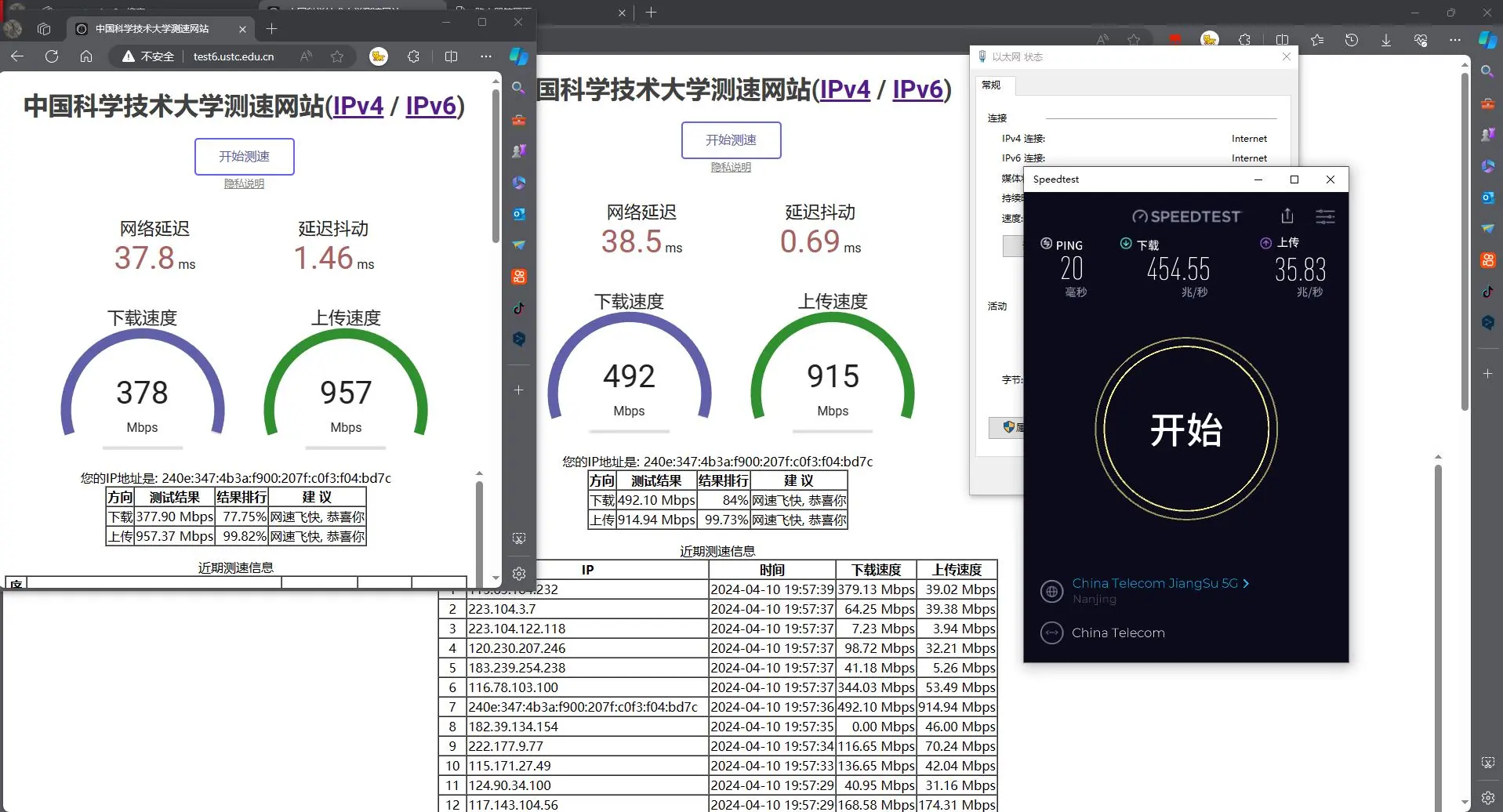1503x812 pixels.
Task: Open the Tools briefcase in front window sidebar
Action: (518, 120)
